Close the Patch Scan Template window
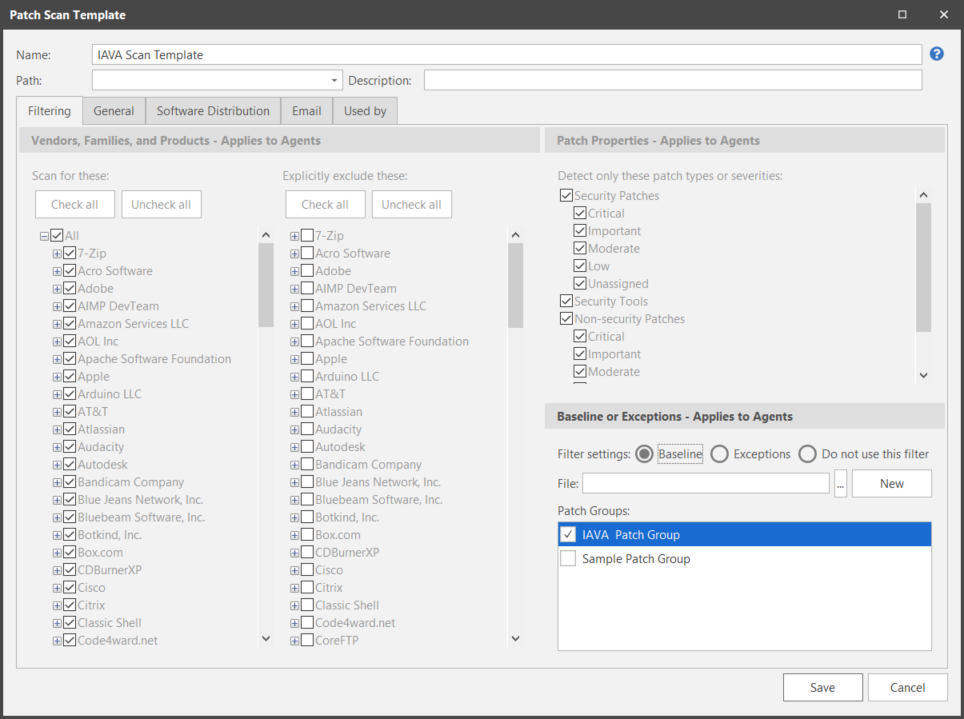 point(944,14)
